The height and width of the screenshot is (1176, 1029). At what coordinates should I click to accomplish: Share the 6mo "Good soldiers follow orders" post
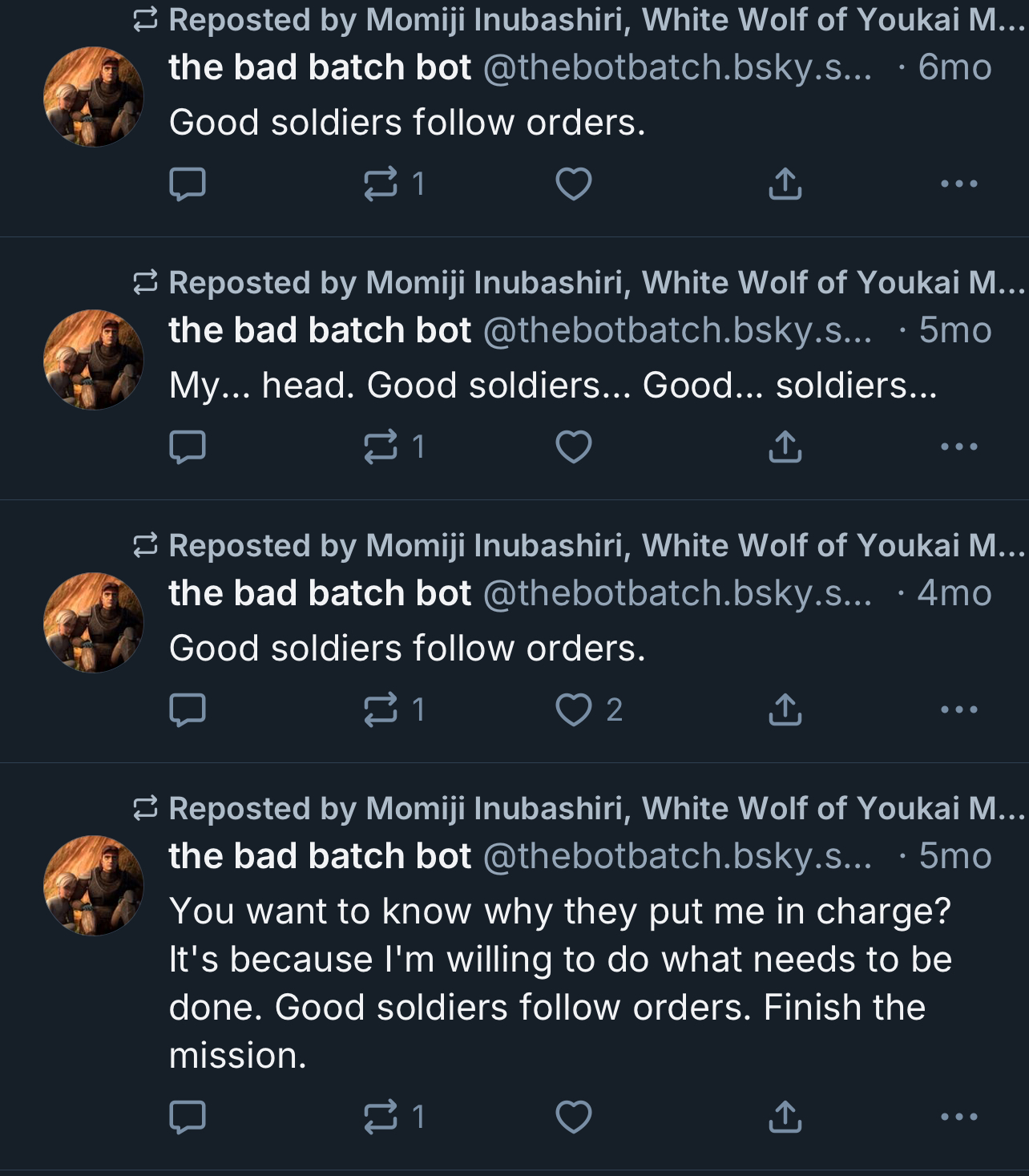pyautogui.click(x=785, y=184)
